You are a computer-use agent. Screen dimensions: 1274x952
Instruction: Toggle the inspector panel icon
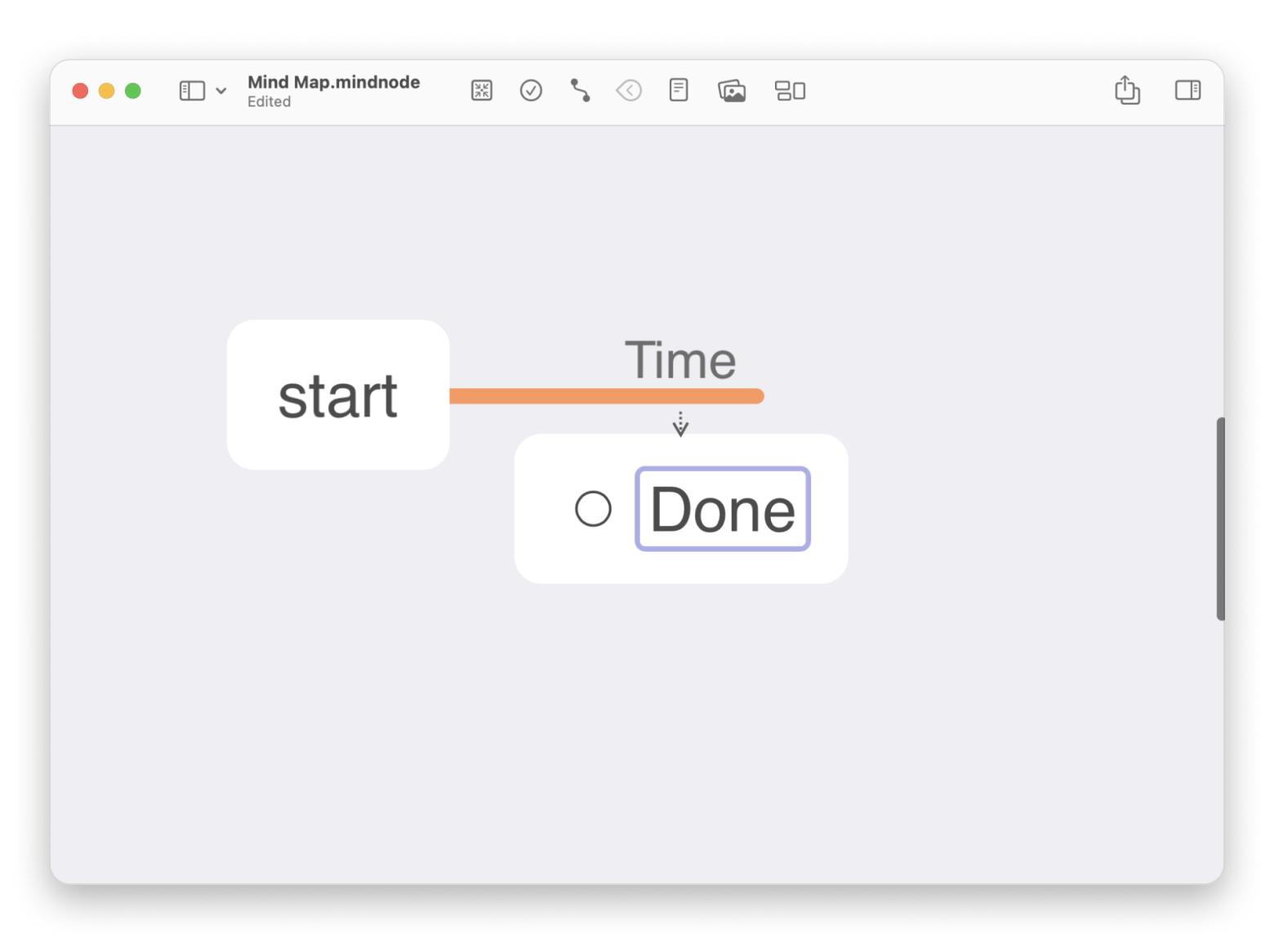[1187, 90]
